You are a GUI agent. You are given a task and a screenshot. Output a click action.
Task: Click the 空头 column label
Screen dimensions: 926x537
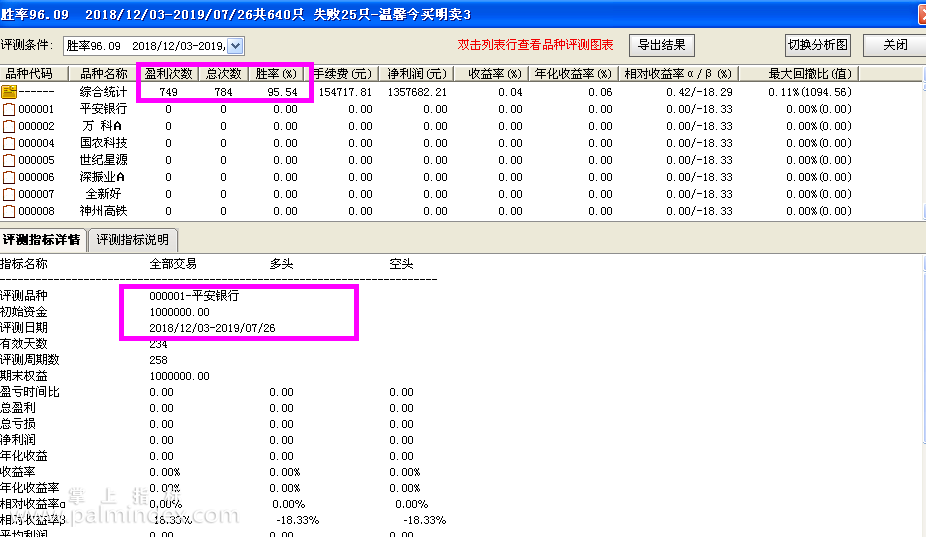click(401, 264)
